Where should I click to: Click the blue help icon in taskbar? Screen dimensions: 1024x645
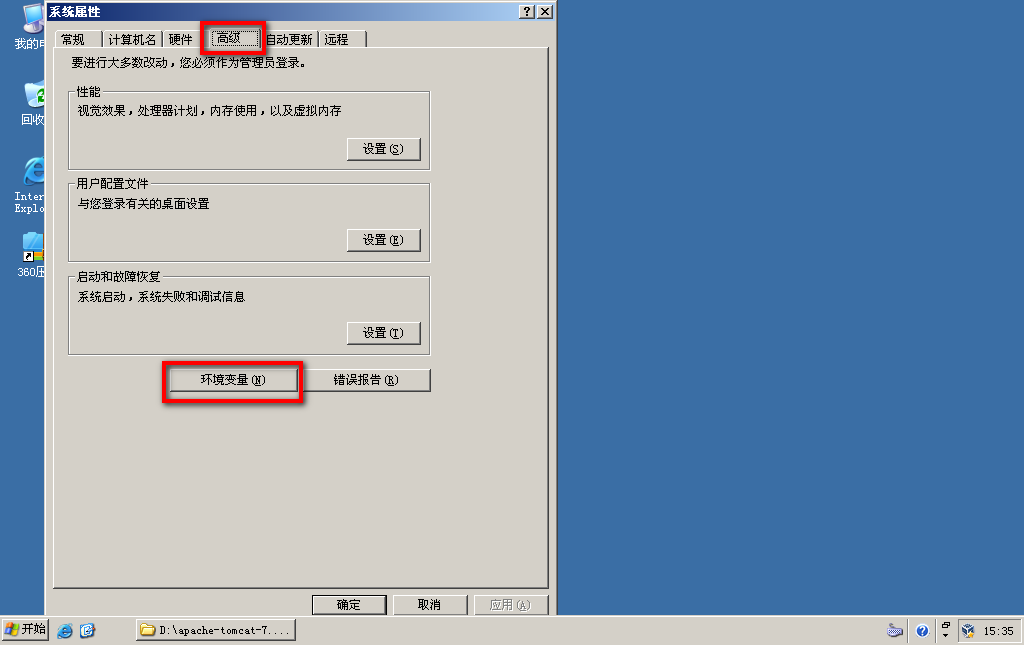click(922, 631)
